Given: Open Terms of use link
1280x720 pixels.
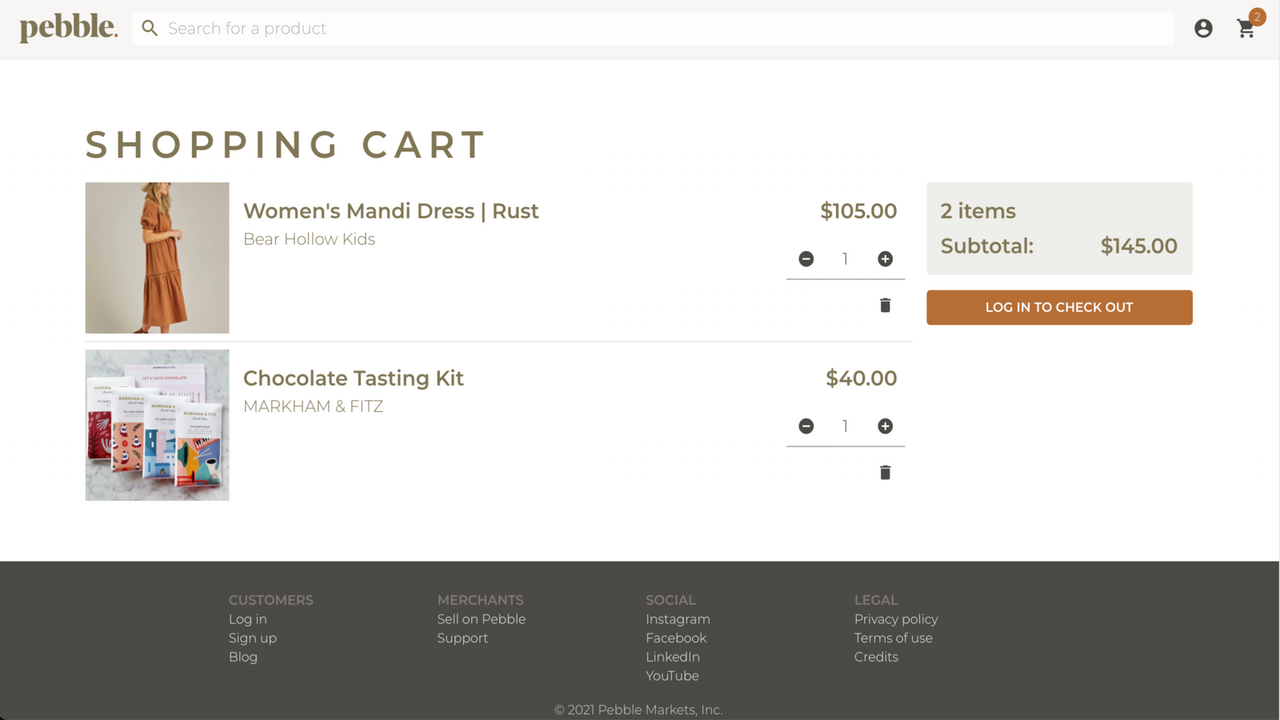Looking at the screenshot, I should tap(893, 638).
